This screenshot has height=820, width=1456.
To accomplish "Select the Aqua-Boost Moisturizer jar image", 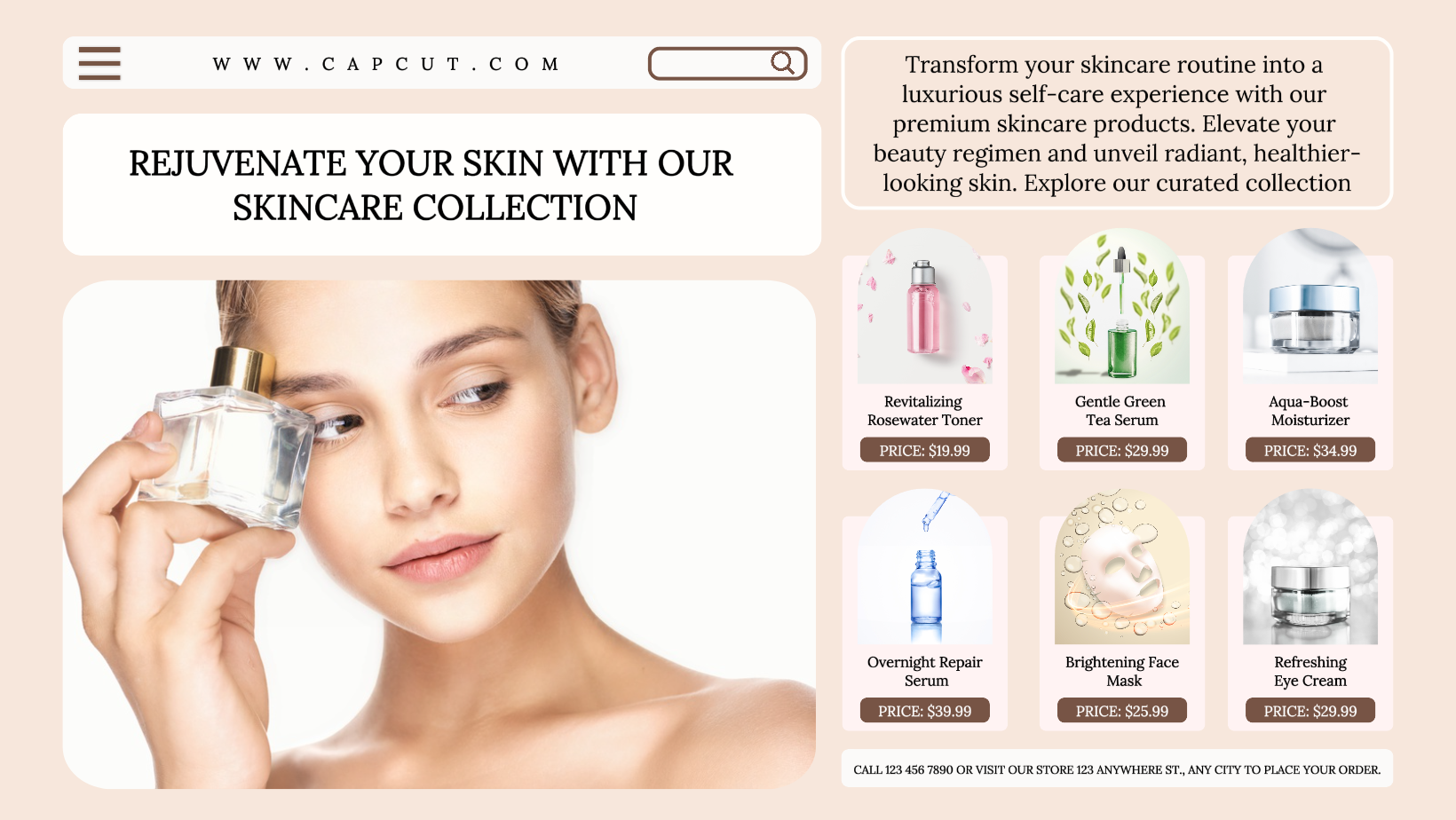I will tap(1310, 306).
